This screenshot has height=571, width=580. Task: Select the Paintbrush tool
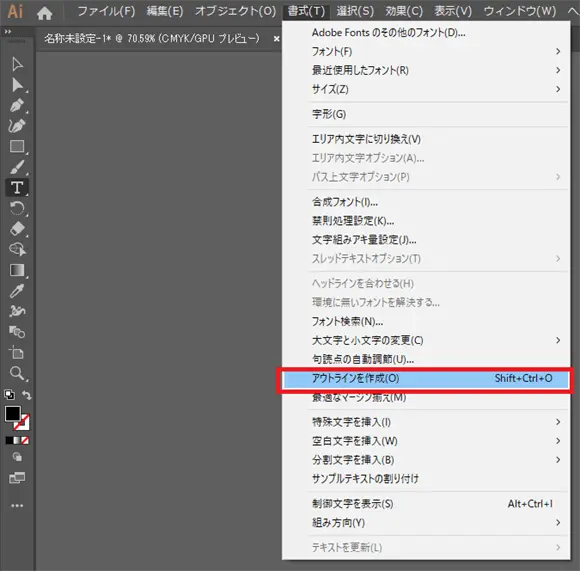pos(17,167)
